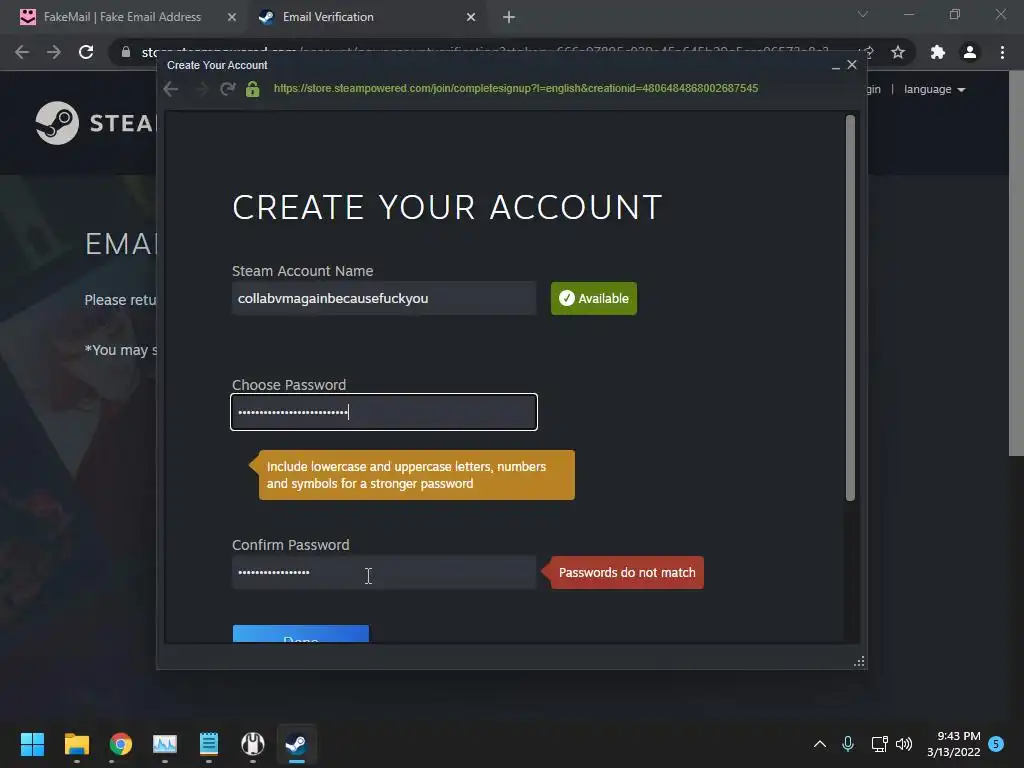
Task: Bookmark this page with the star icon
Action: point(898,52)
